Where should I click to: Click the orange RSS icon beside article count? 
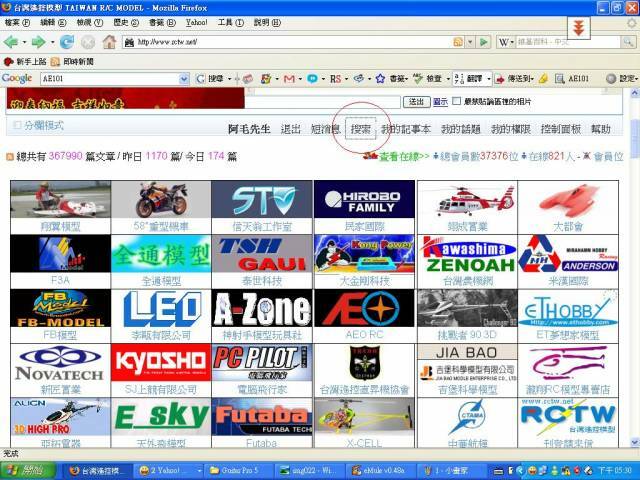click(10, 157)
